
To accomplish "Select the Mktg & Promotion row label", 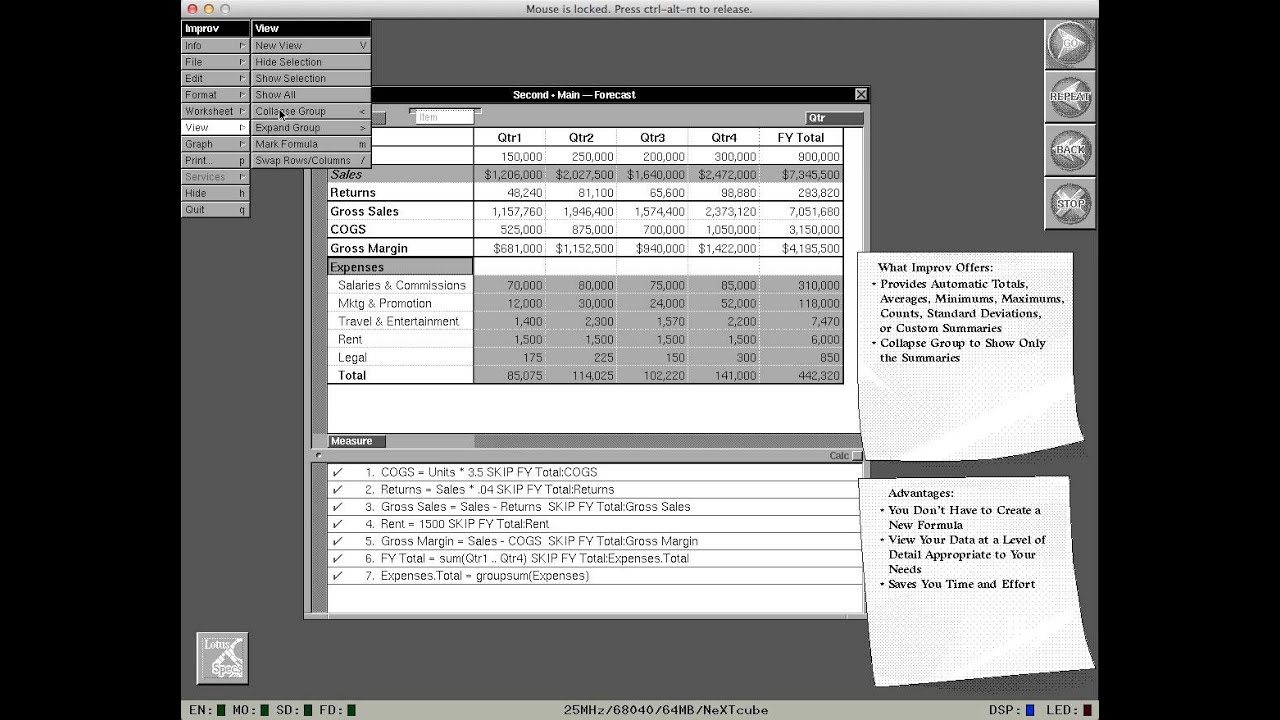I will pyautogui.click(x=400, y=303).
